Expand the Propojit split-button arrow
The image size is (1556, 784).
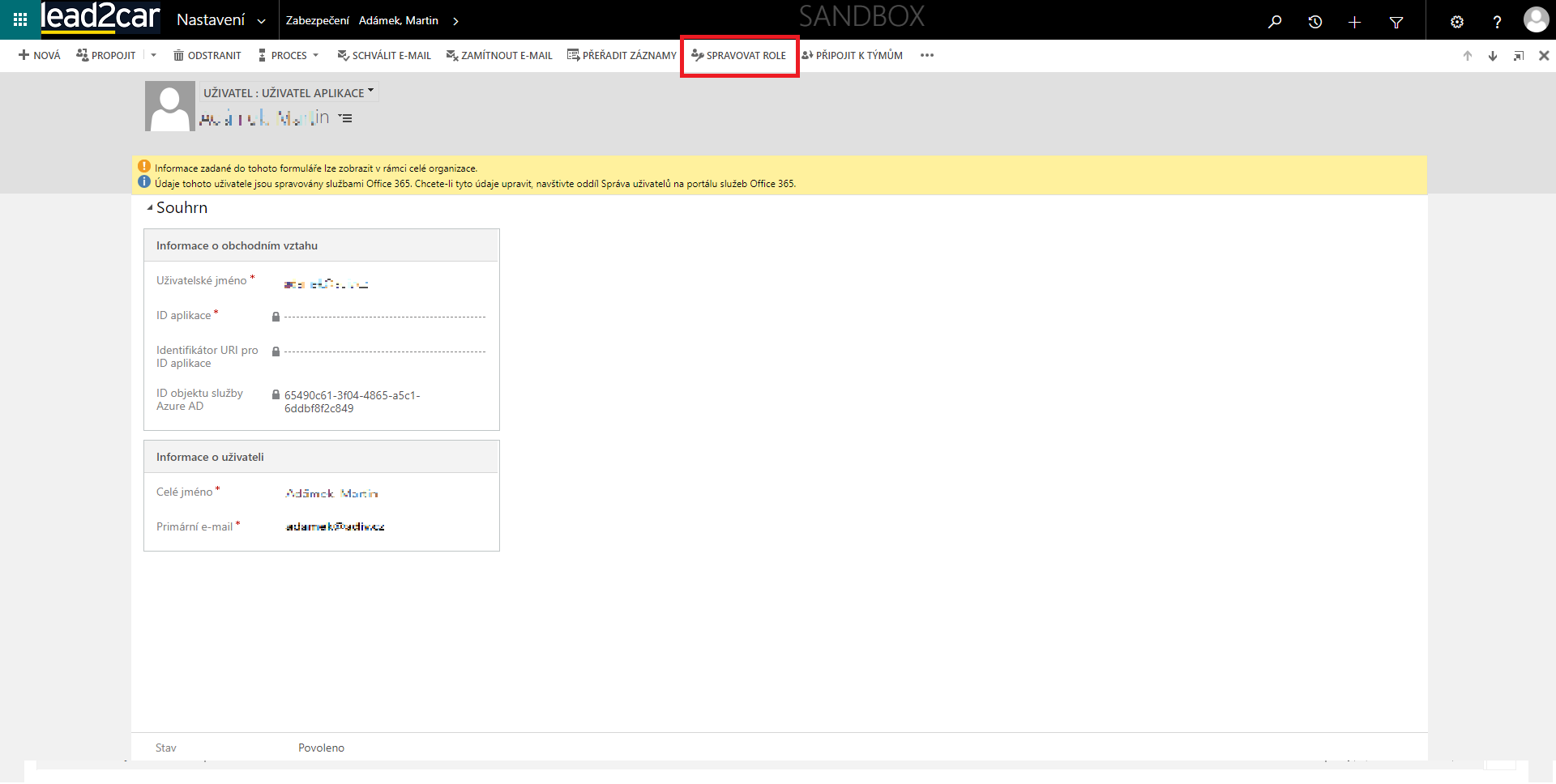coord(153,55)
